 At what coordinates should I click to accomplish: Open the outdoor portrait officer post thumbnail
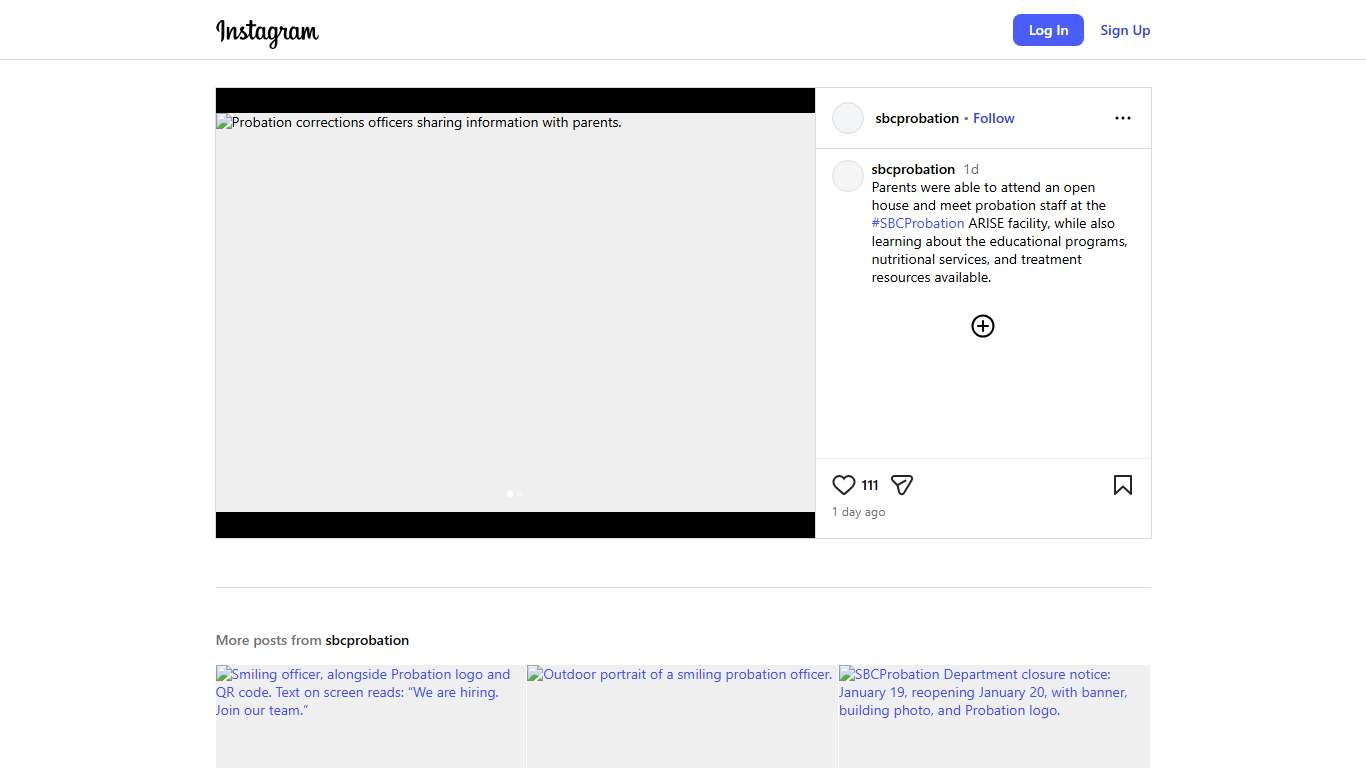click(681, 716)
